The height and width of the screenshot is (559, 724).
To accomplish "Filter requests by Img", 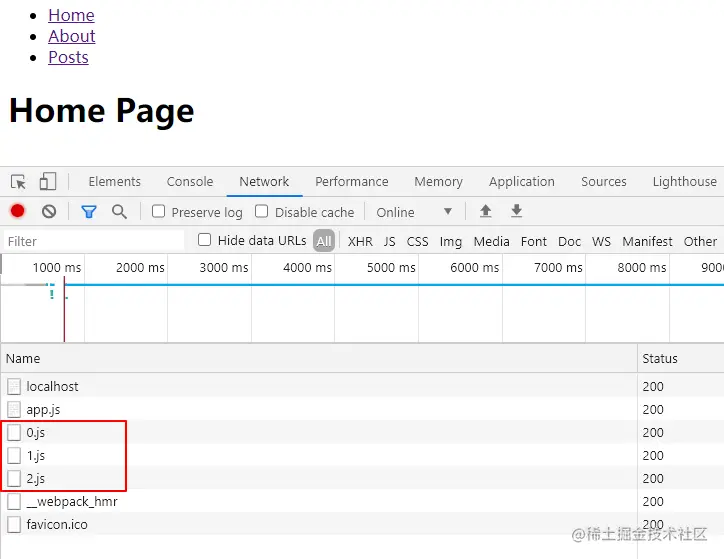I will 451,241.
